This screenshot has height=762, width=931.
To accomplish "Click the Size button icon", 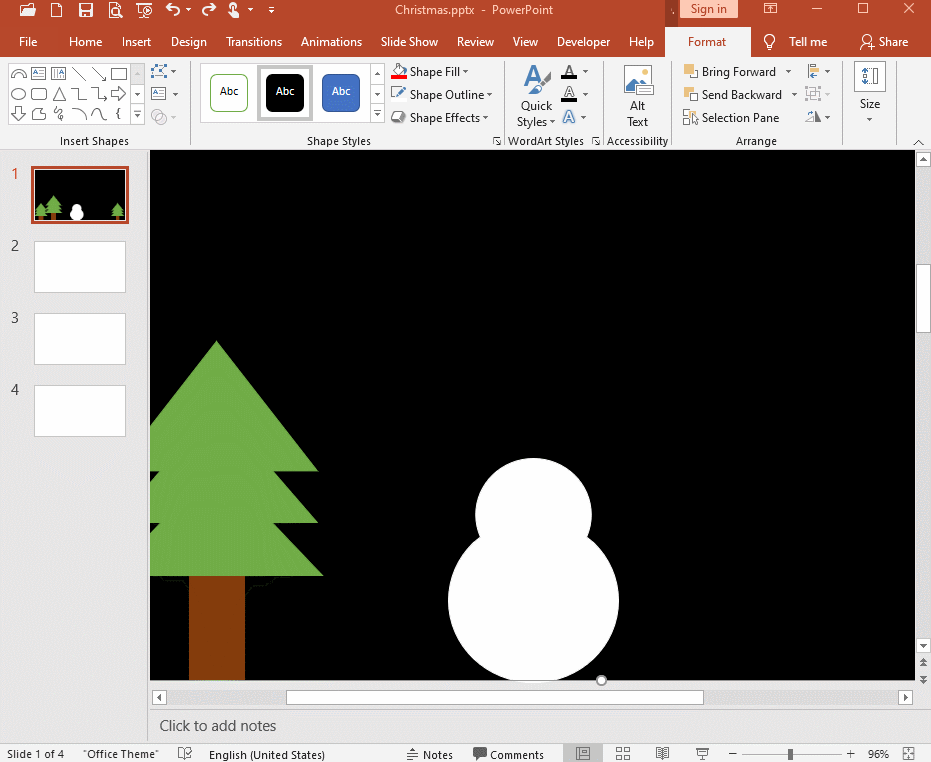I will coord(870,77).
